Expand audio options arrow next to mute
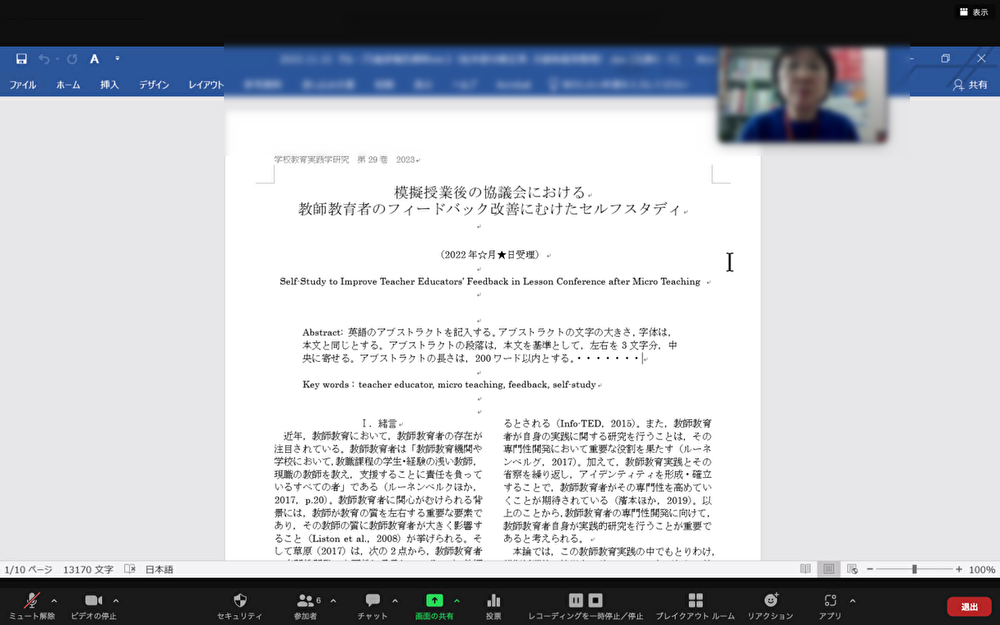Screen dimensions: 1000x625 pyautogui.click(x=54, y=600)
